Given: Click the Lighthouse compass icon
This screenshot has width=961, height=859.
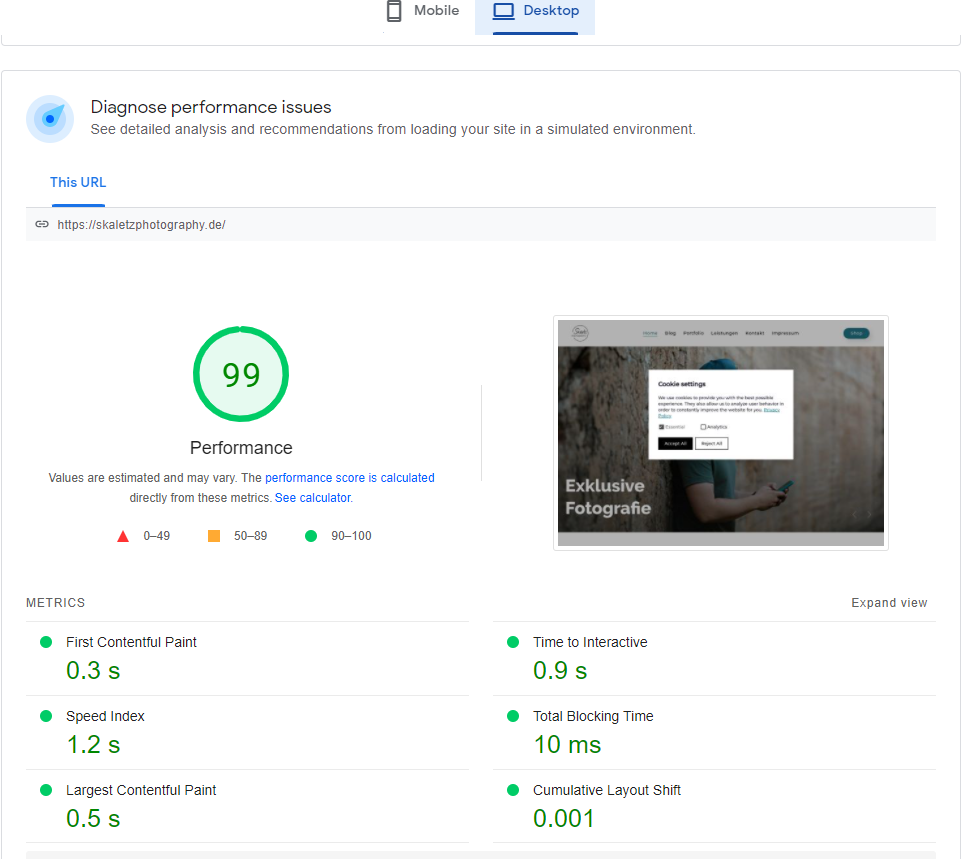Looking at the screenshot, I should point(50,119).
